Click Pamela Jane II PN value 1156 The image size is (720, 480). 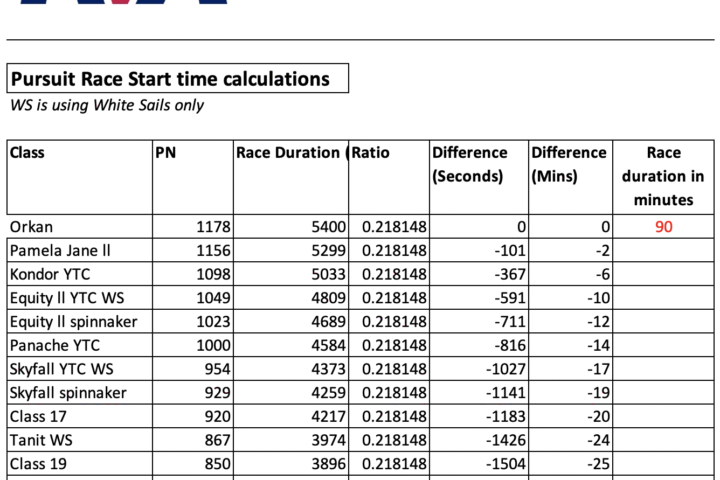[212, 250]
